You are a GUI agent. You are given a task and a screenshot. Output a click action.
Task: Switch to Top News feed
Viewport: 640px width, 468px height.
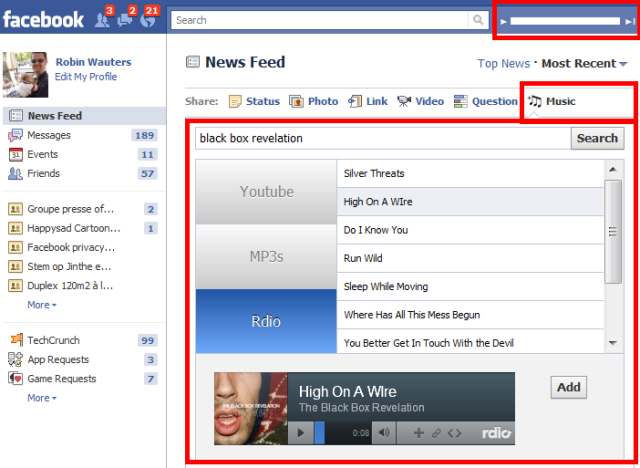coord(504,64)
